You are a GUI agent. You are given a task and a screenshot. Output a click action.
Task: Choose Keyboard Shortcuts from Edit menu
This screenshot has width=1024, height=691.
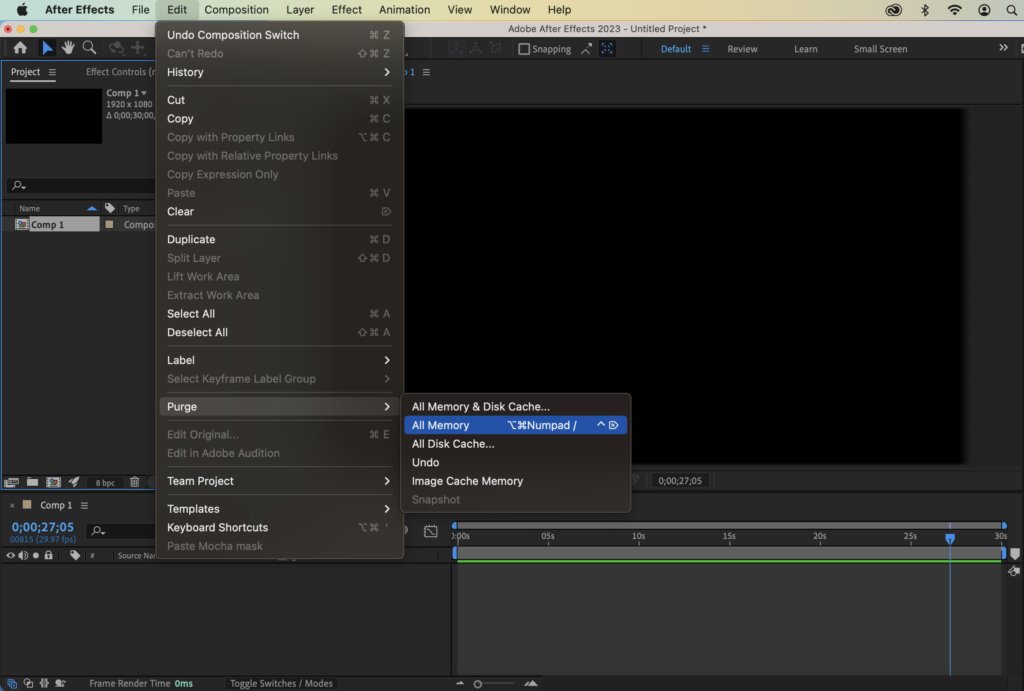coord(279,527)
